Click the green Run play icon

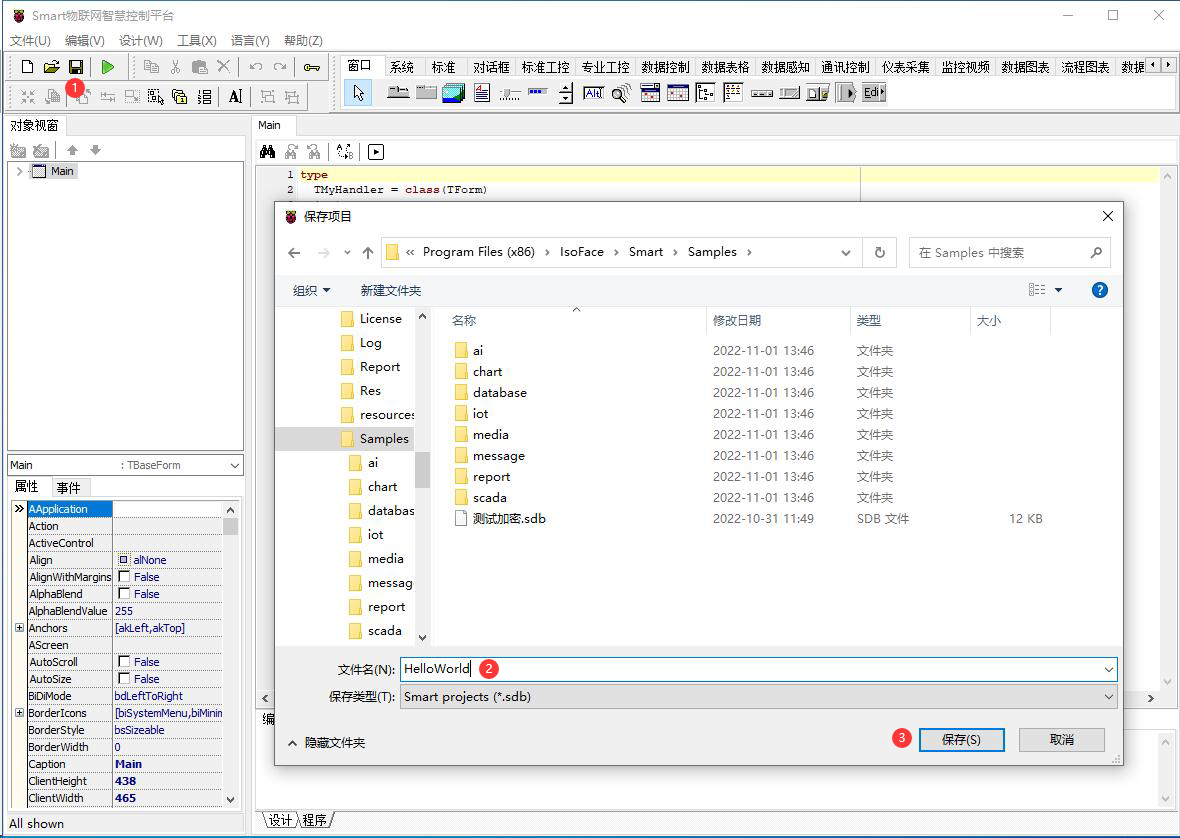click(108, 67)
